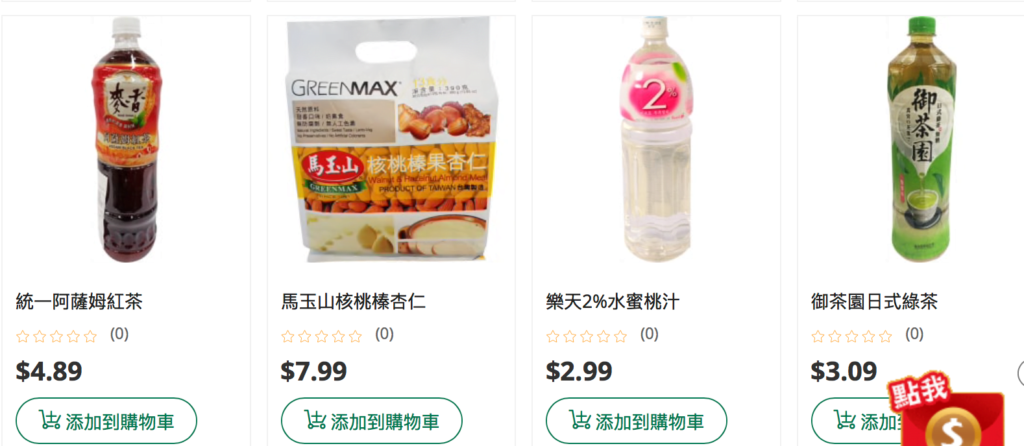This screenshot has height=446, width=1024.
Task: Add 馬玉山核桃榛杏仁 to the shopping cart
Action: [372, 421]
